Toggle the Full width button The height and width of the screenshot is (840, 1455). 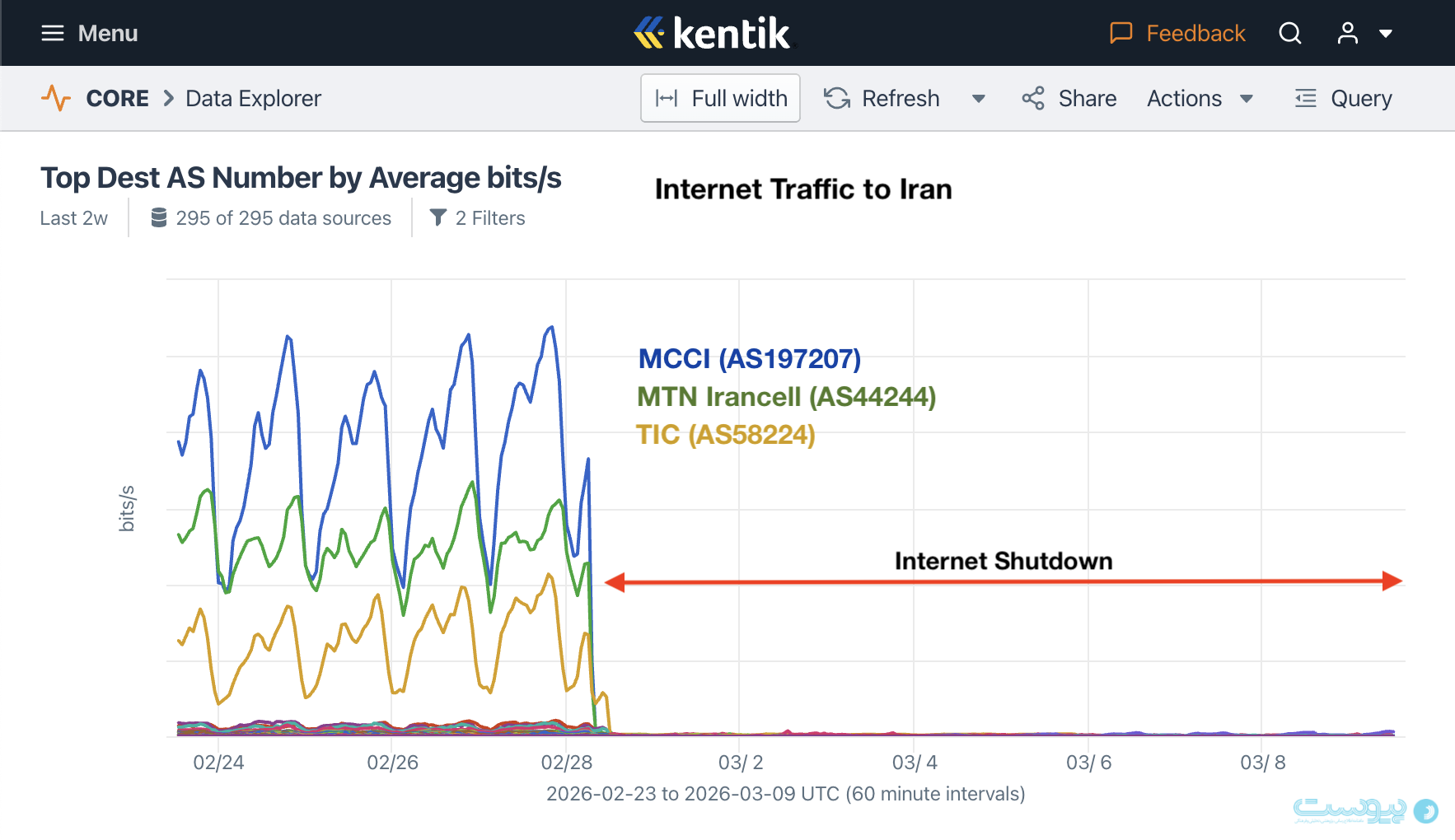pos(720,98)
